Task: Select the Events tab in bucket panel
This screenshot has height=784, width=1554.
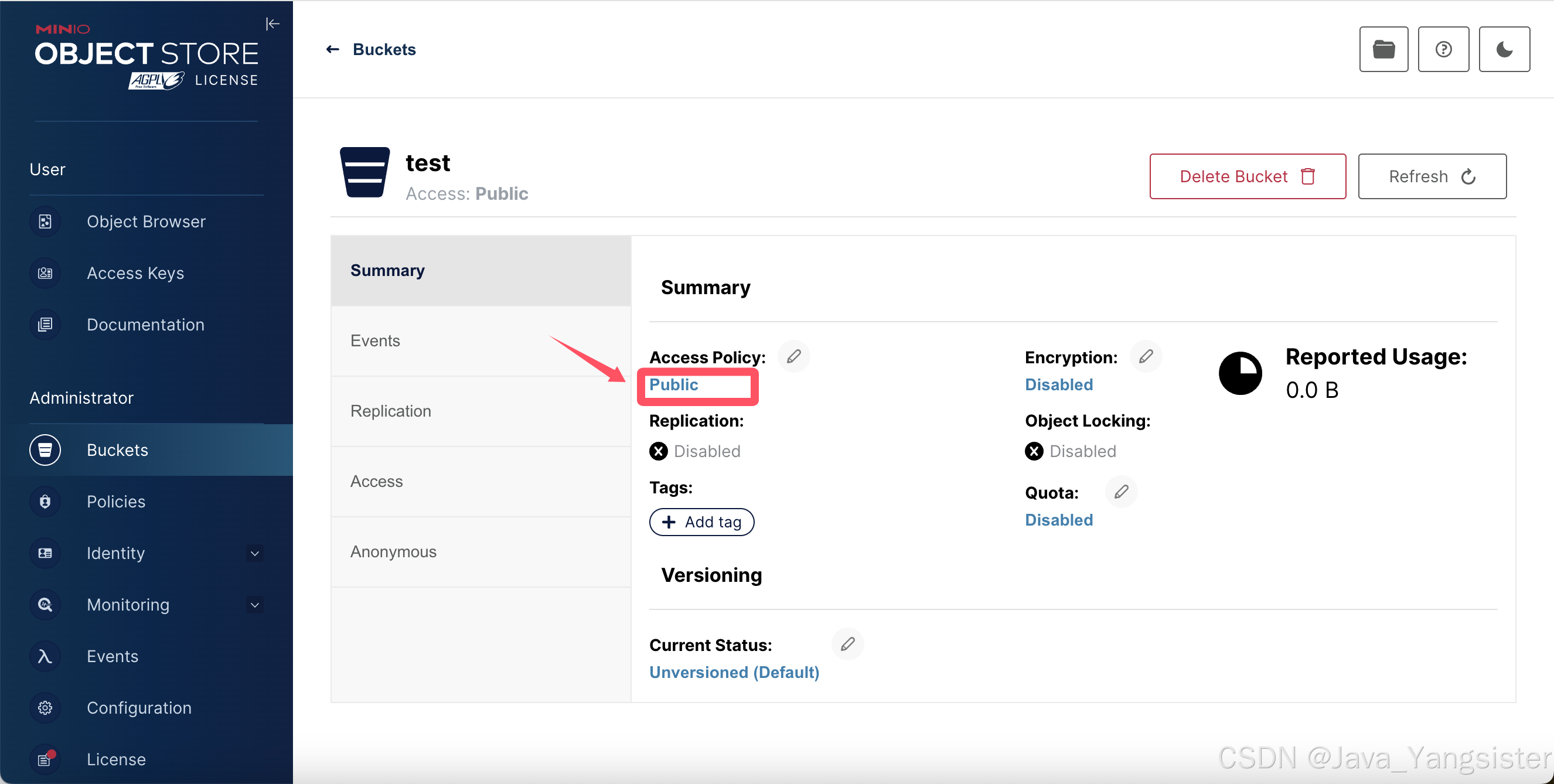Action: 374,341
